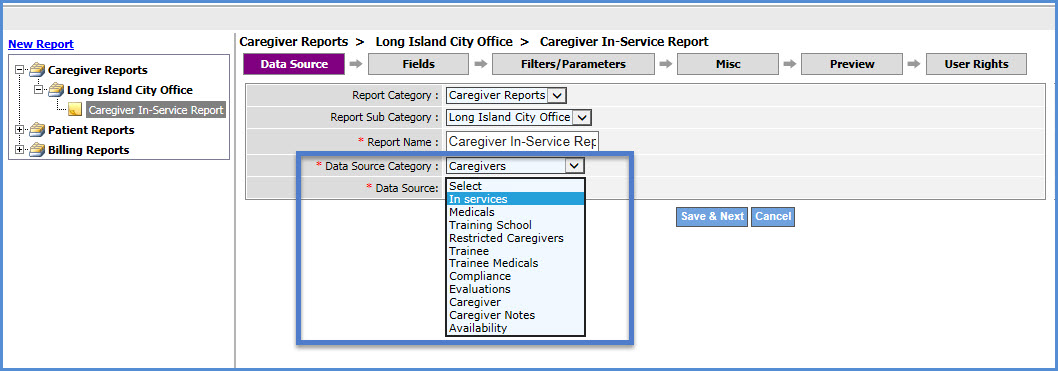The width and height of the screenshot is (1058, 371).
Task: Choose Medicals from the Data Source list
Action: click(x=516, y=212)
